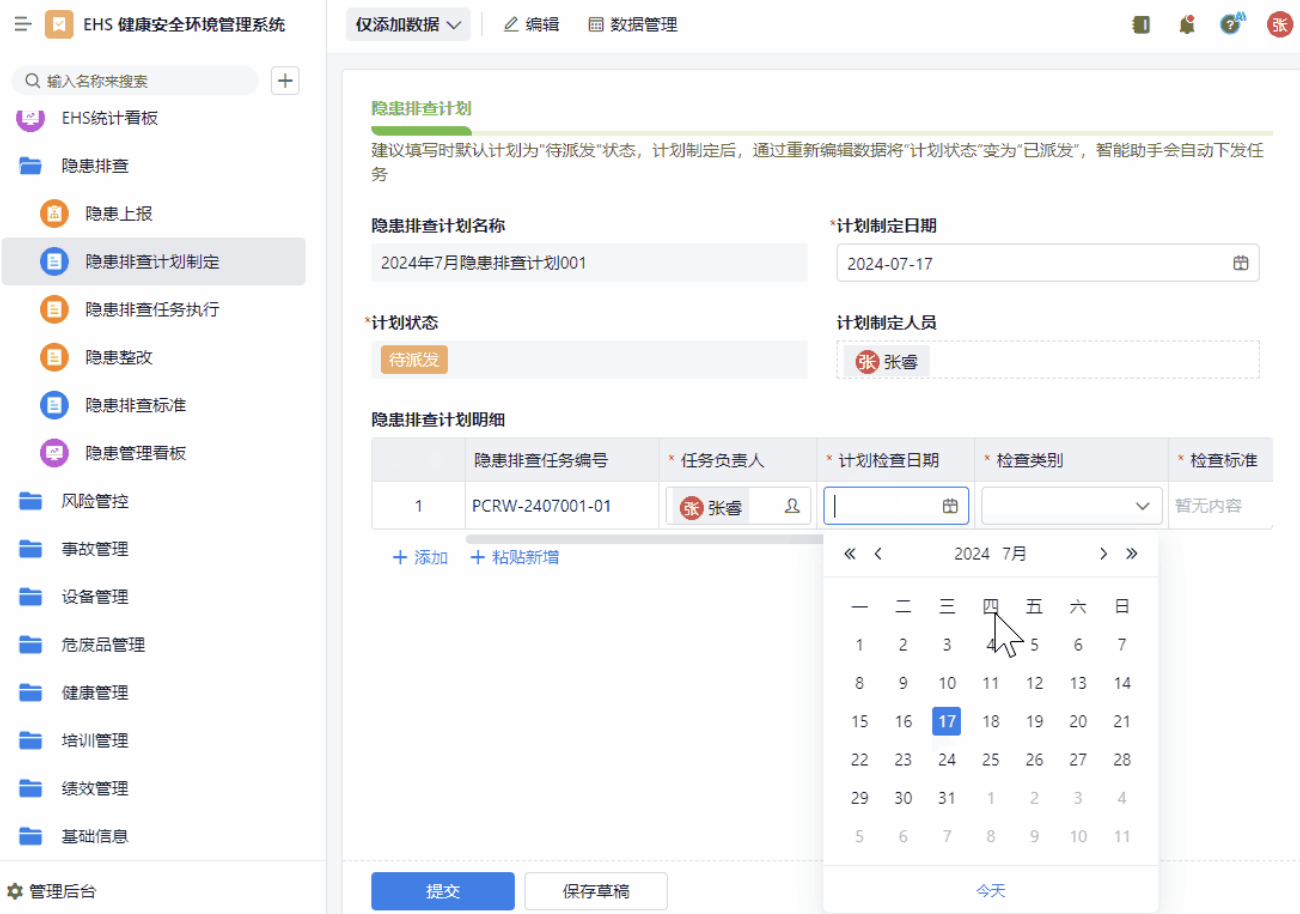Image resolution: width=1300 pixels, height=914 pixels.
Task: Click the address book icon in top bar
Action: (1141, 25)
